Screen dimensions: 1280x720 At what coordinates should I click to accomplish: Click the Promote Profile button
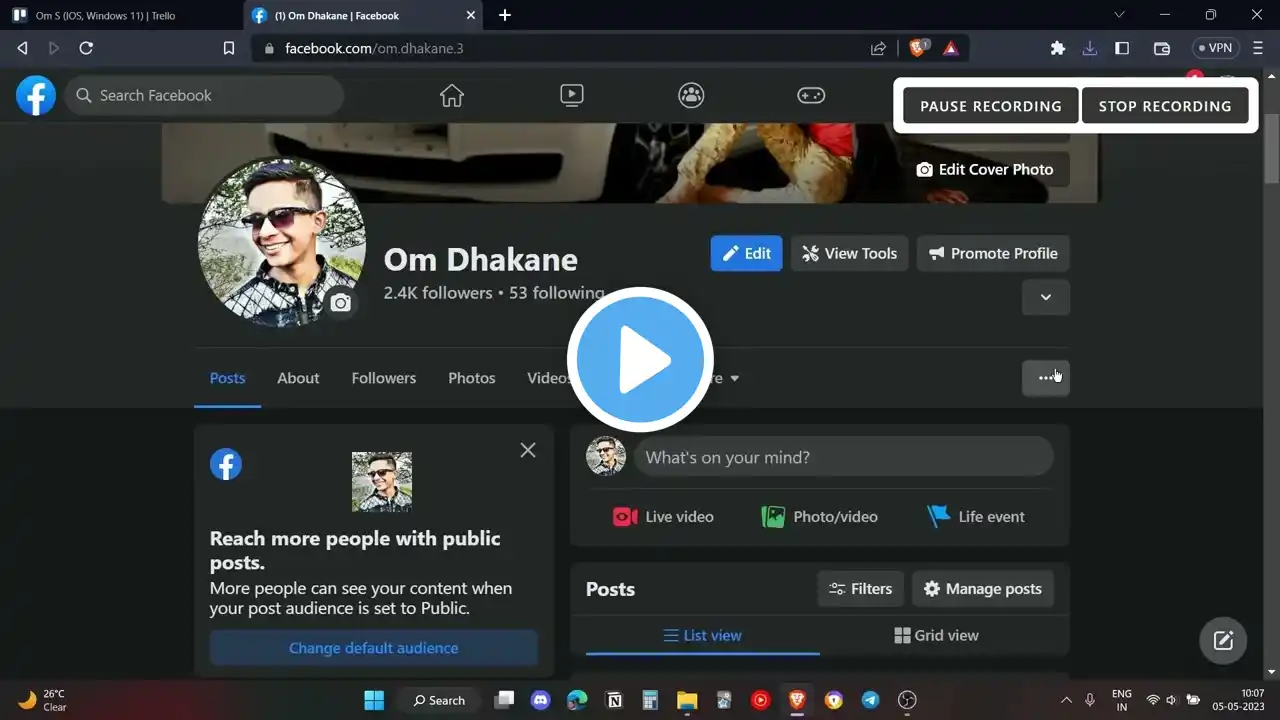(x=993, y=253)
